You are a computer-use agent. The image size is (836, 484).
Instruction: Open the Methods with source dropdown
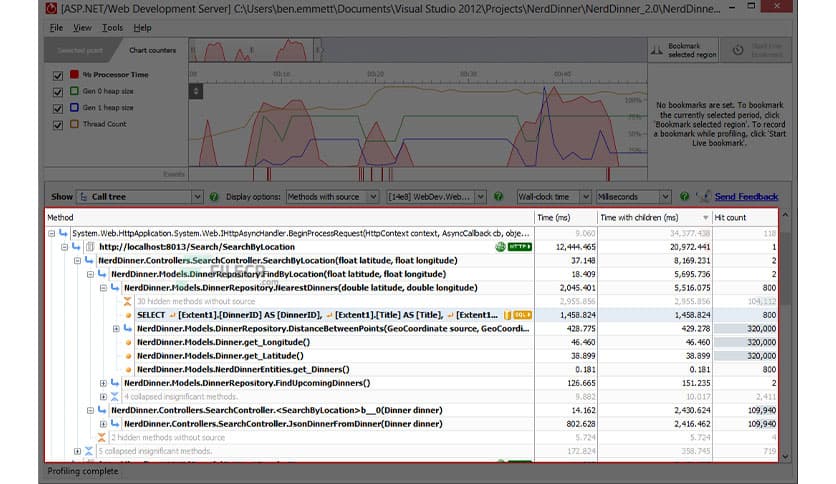[333, 197]
